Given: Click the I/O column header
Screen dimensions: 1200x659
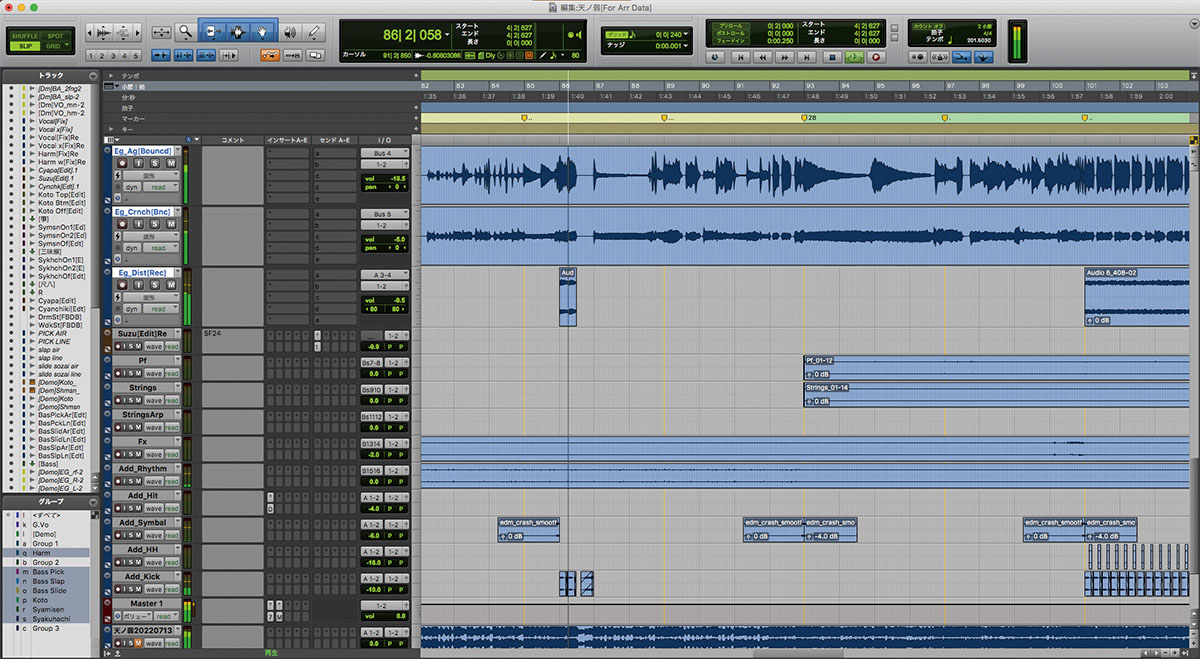Looking at the screenshot, I should [x=385, y=140].
